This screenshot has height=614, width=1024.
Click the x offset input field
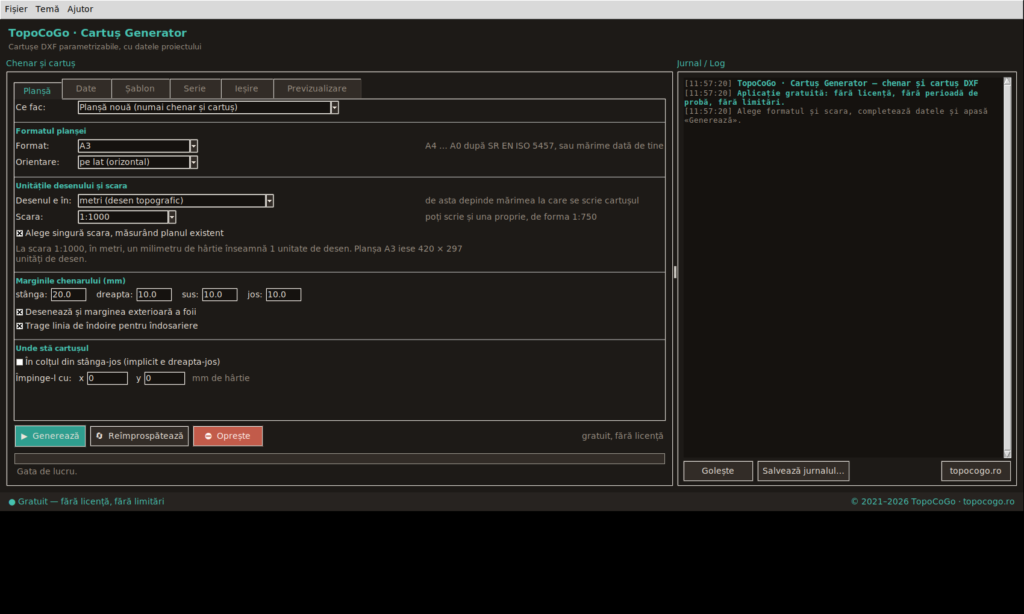pyautogui.click(x=107, y=378)
